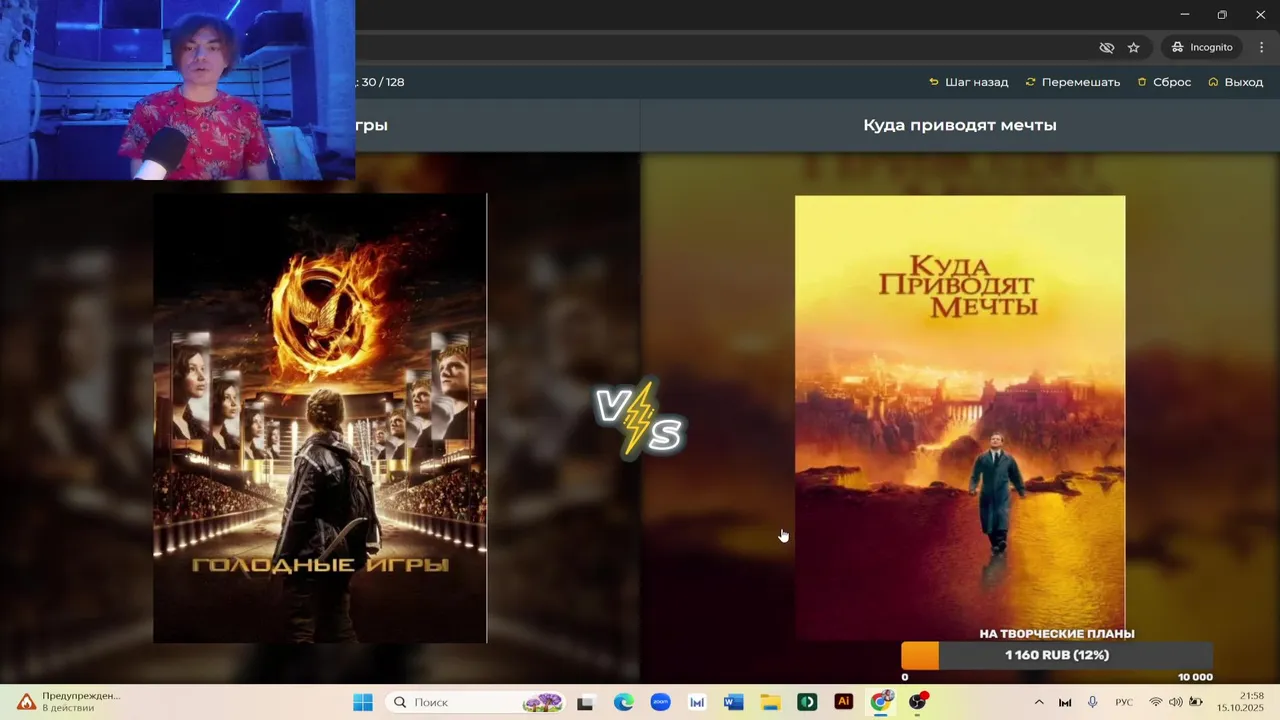Close the Chrome window
The image size is (1280, 720).
[x=1260, y=14]
